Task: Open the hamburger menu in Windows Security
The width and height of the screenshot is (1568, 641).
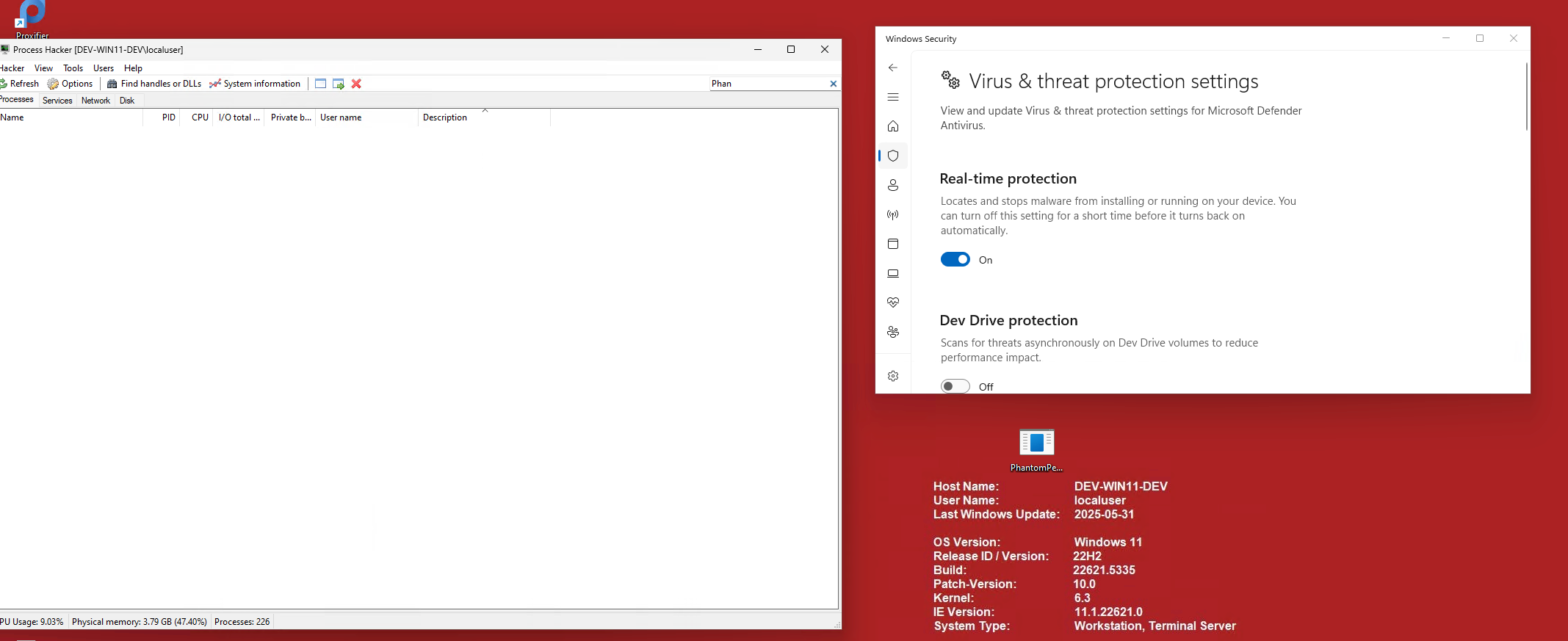Action: pyautogui.click(x=893, y=97)
